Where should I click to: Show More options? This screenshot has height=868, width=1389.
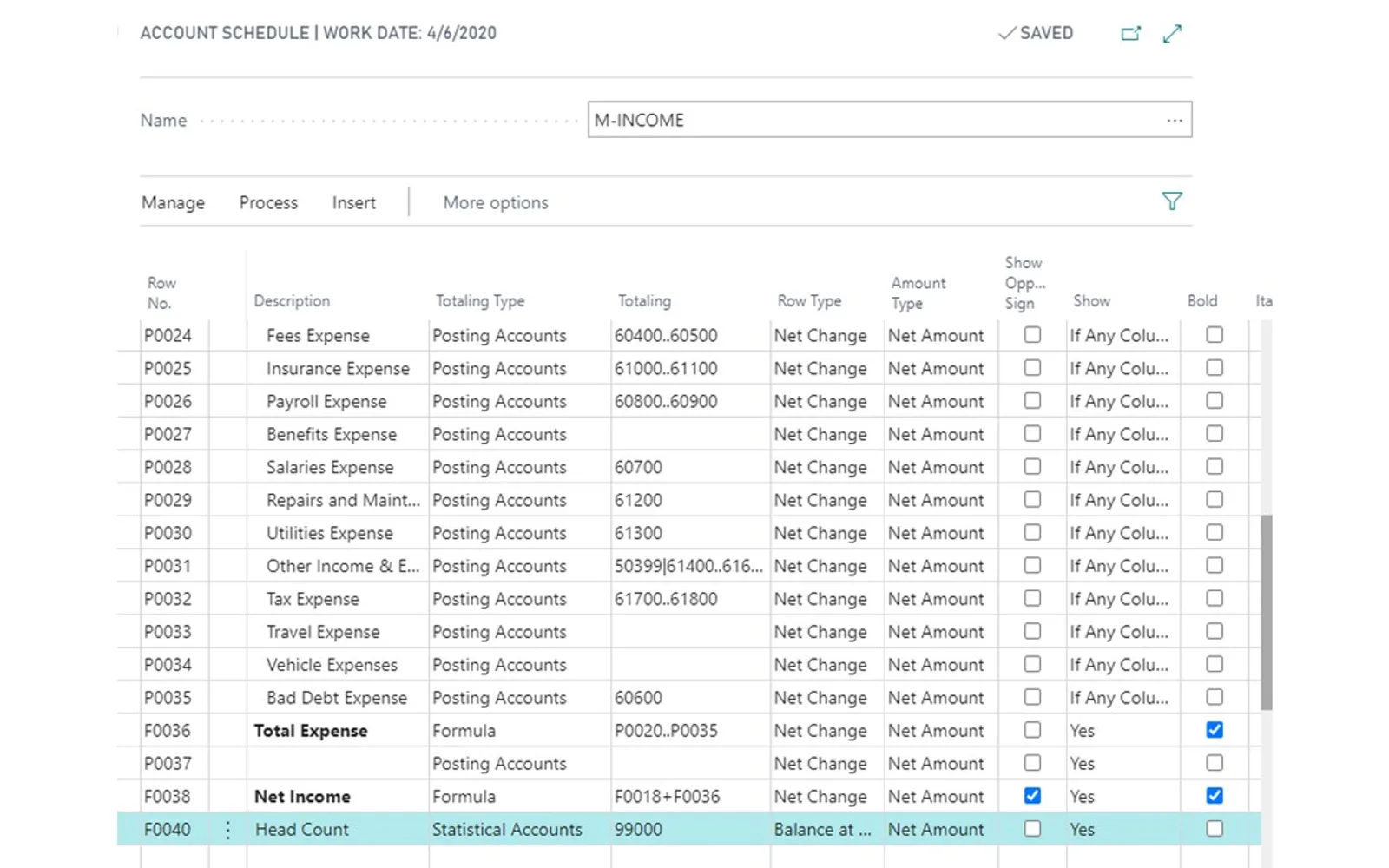(496, 202)
